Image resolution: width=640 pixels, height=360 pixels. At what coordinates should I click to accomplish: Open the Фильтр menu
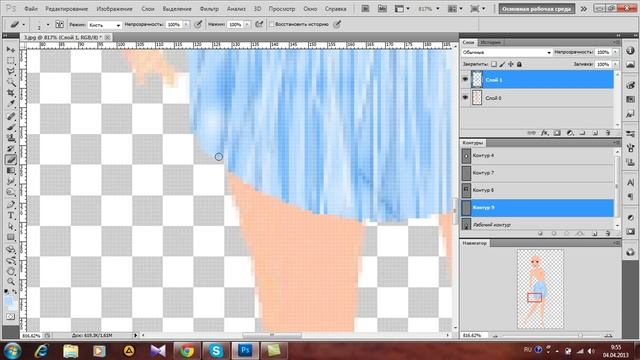click(x=209, y=9)
